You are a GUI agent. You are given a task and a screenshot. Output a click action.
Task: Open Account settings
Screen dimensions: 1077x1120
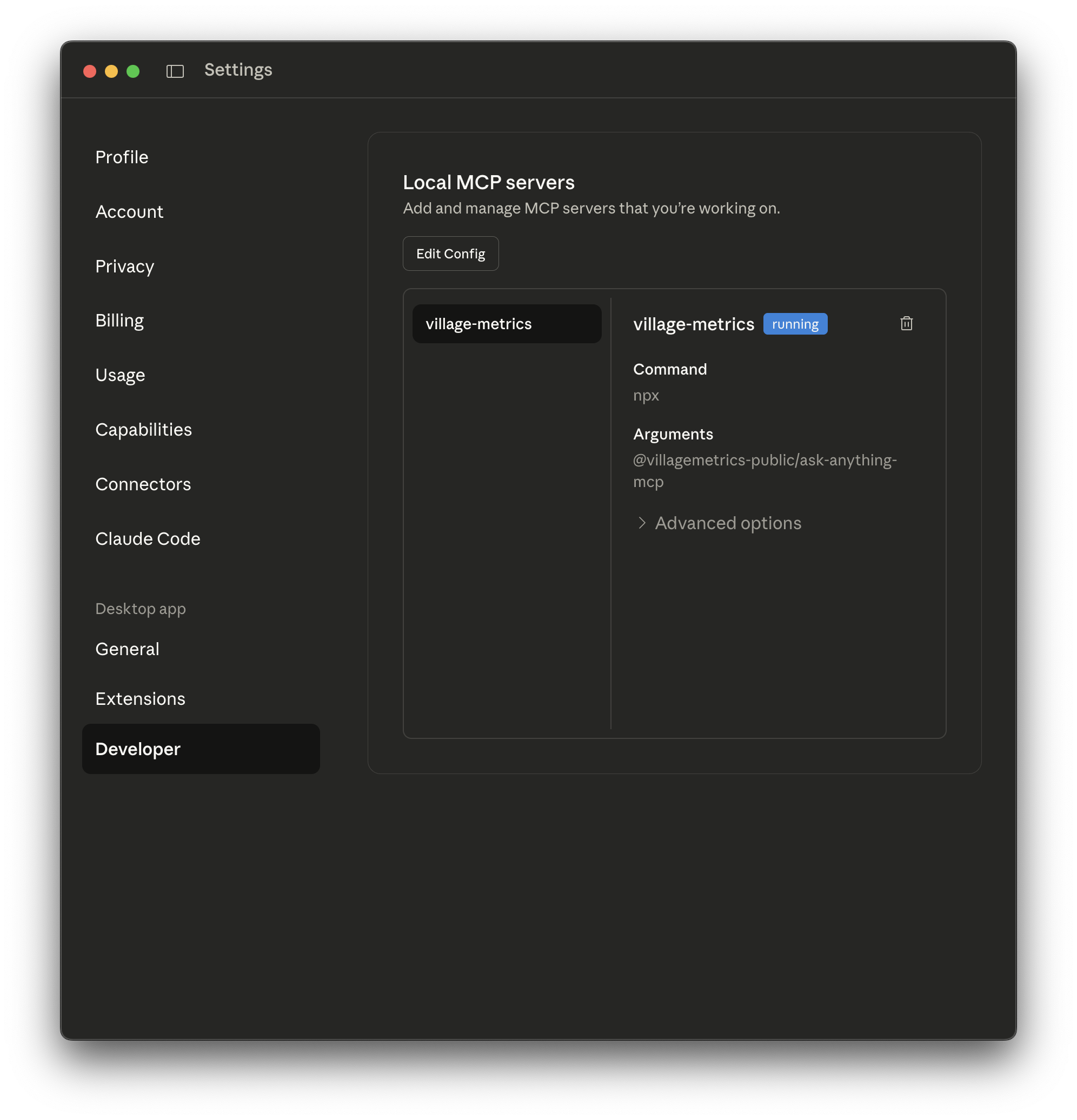click(129, 211)
